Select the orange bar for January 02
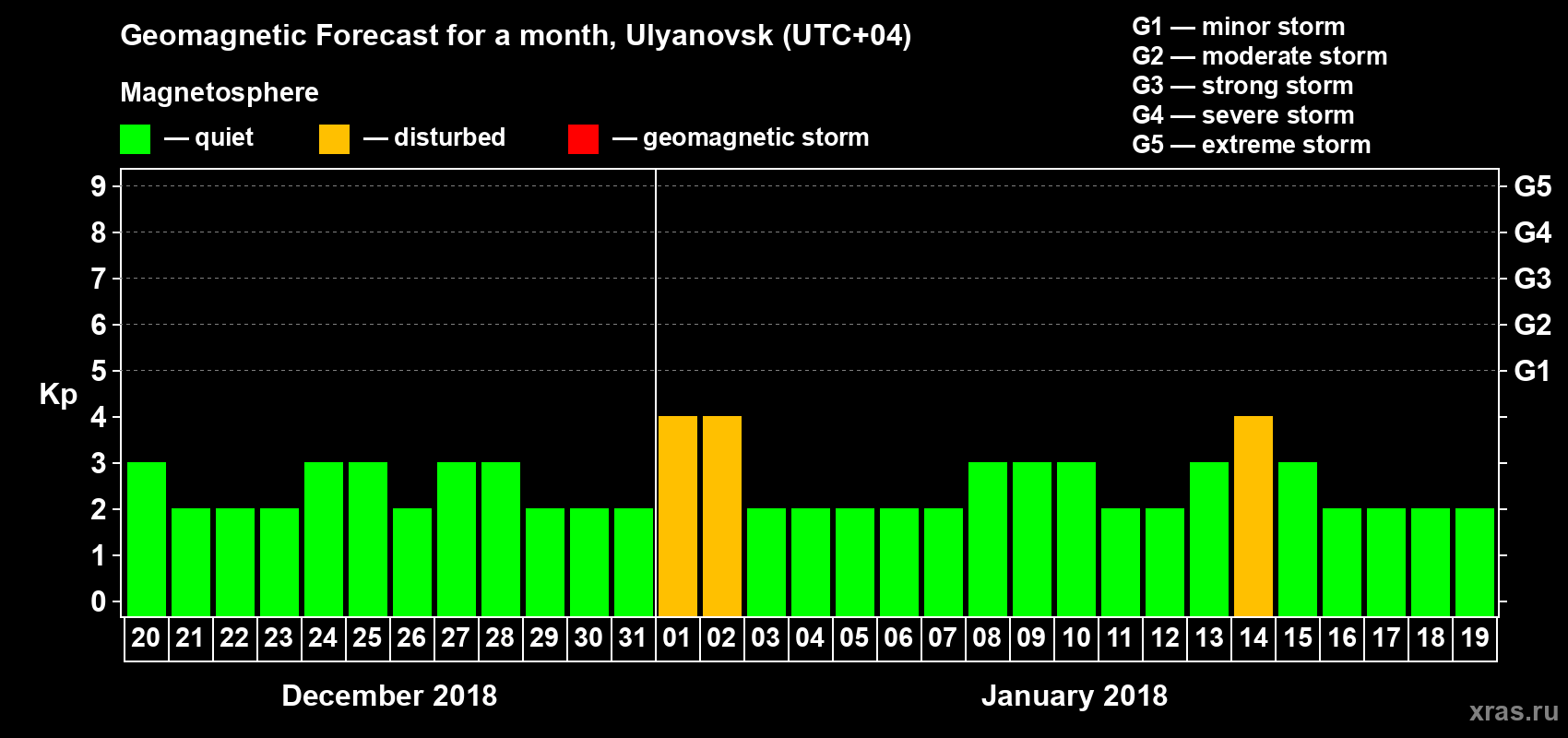1568x738 pixels. (722, 516)
